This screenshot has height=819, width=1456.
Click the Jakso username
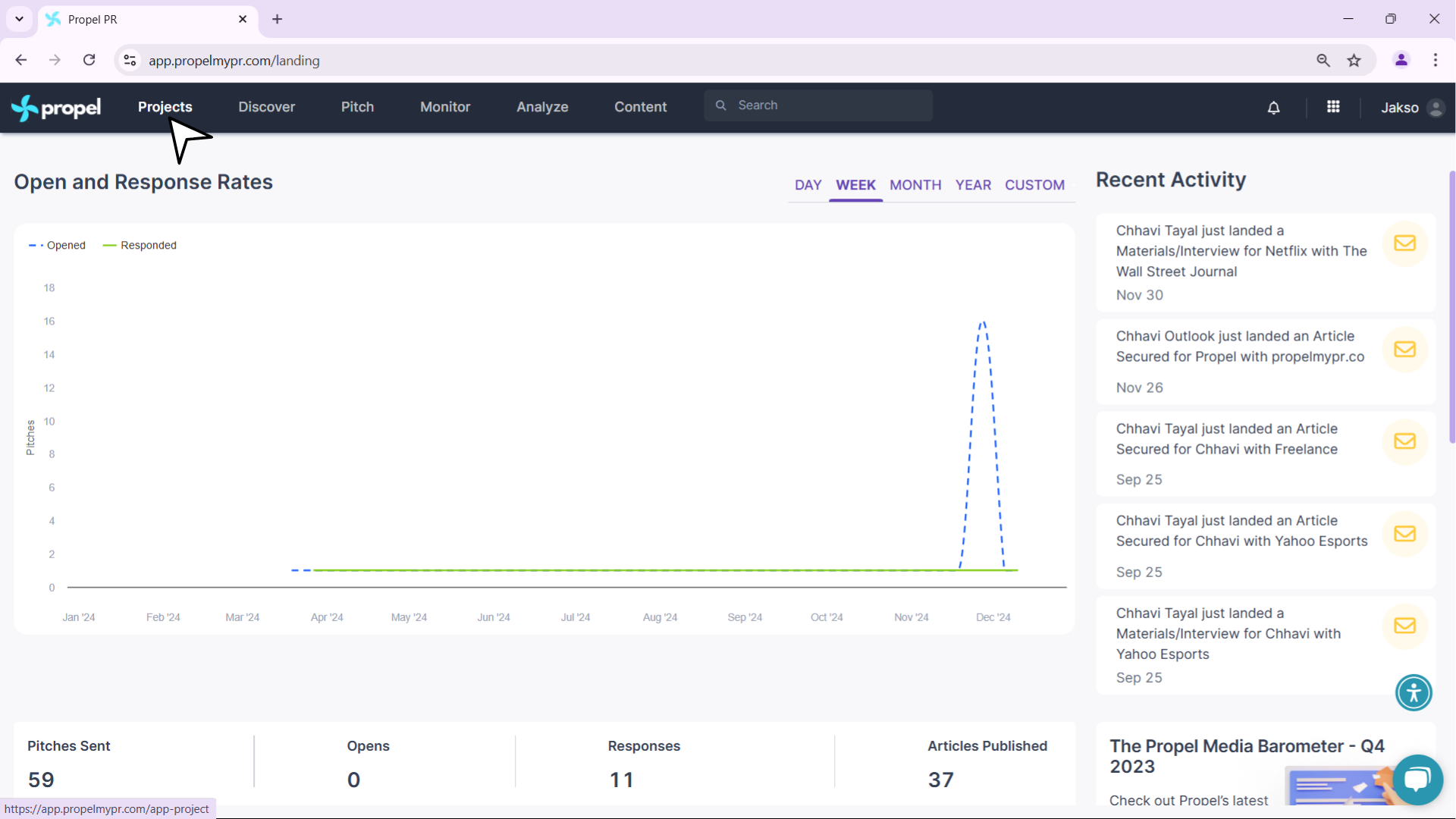1400,108
